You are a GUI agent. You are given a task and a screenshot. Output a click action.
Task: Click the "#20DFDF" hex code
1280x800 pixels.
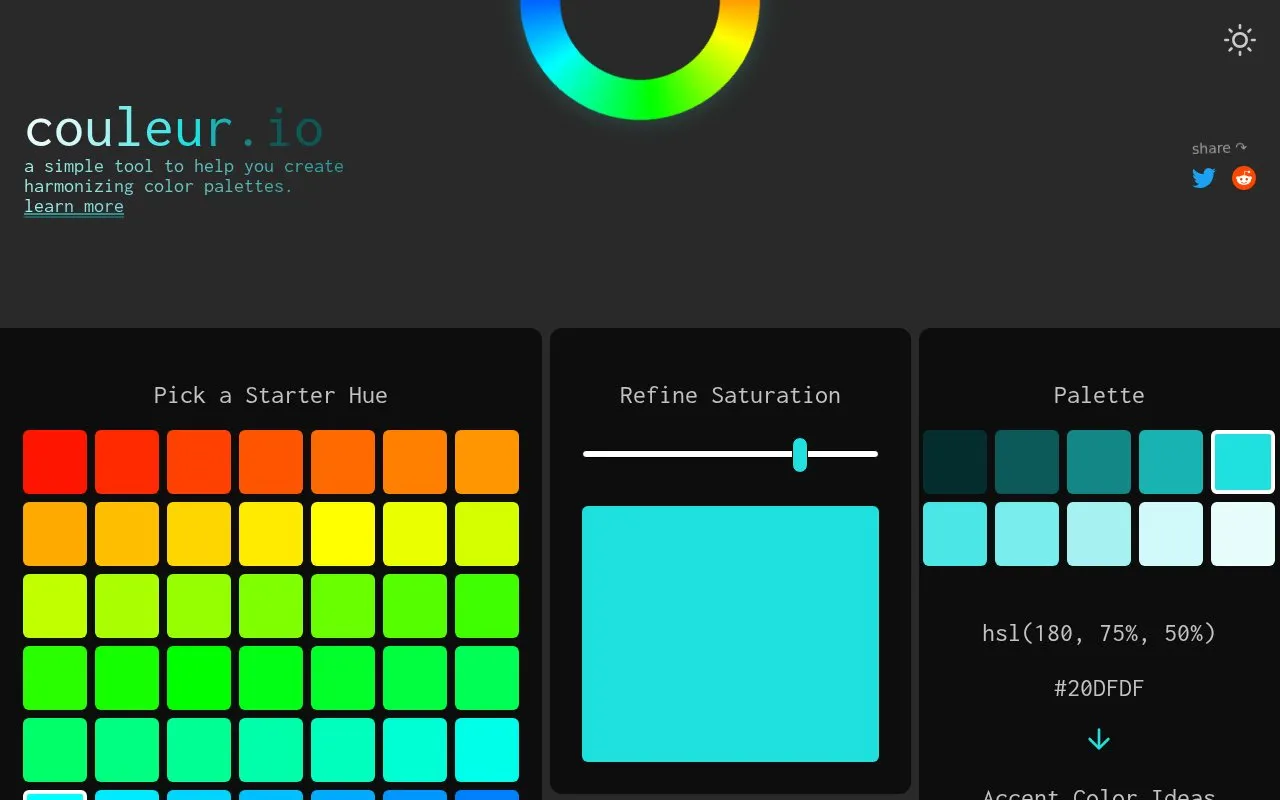tap(1099, 688)
